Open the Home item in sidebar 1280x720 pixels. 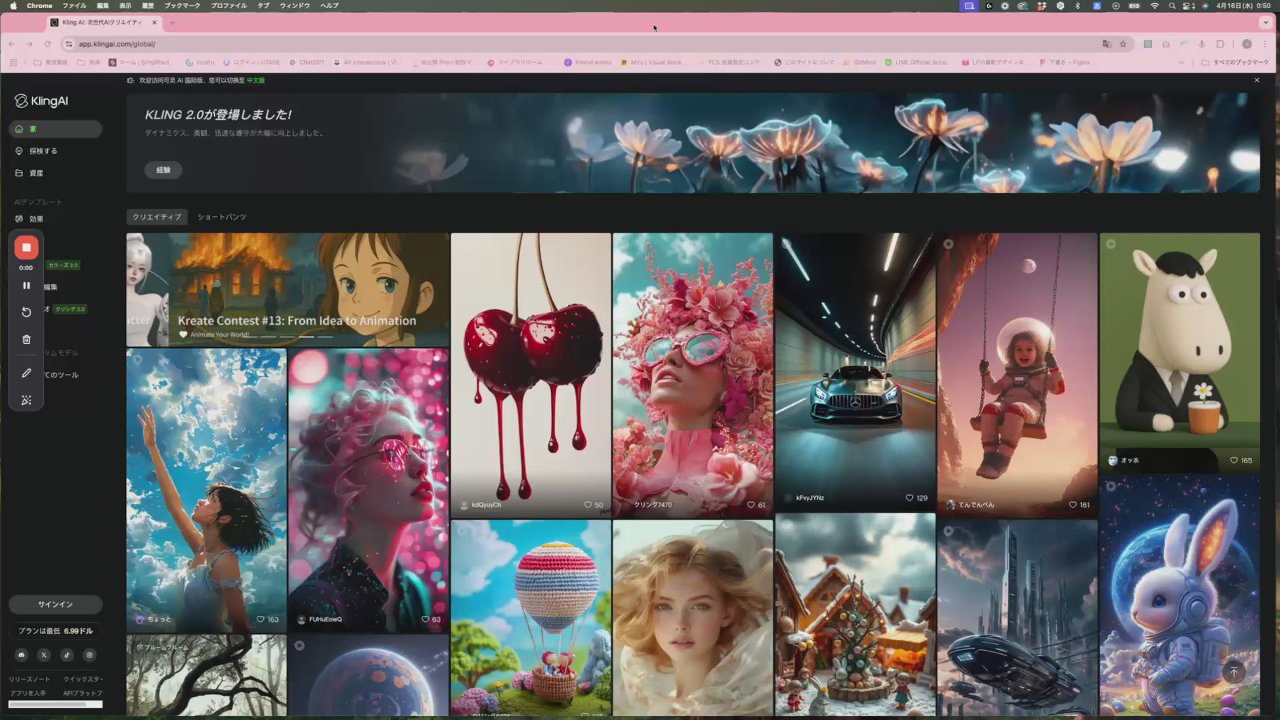[x=56, y=129]
